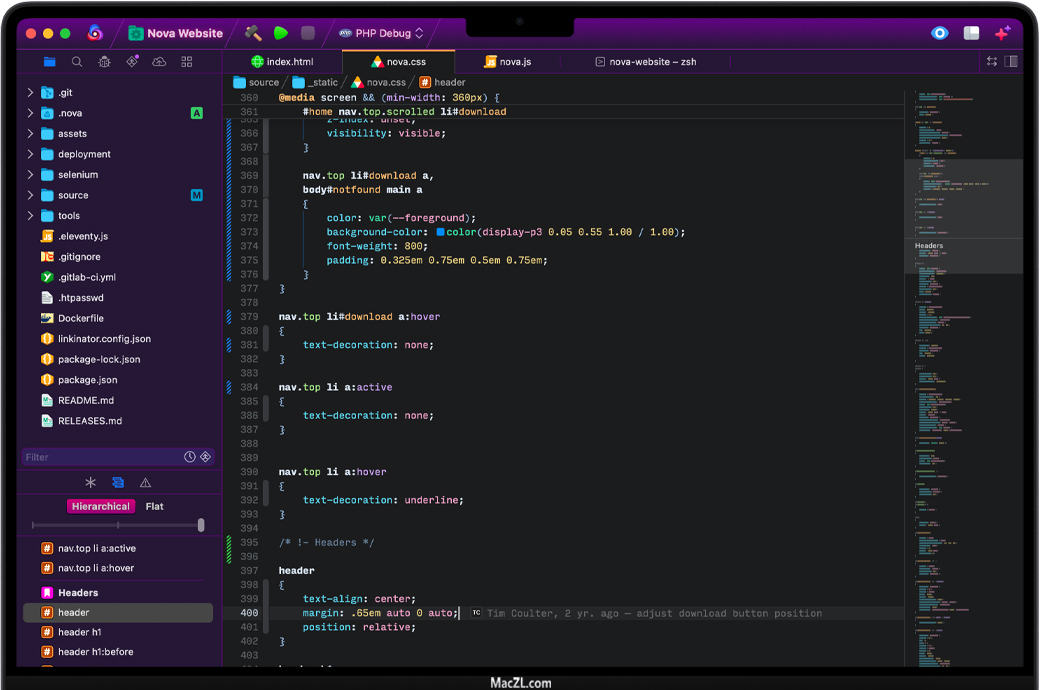Expand the deployment folder
1040x690 pixels.
[x=31, y=154]
